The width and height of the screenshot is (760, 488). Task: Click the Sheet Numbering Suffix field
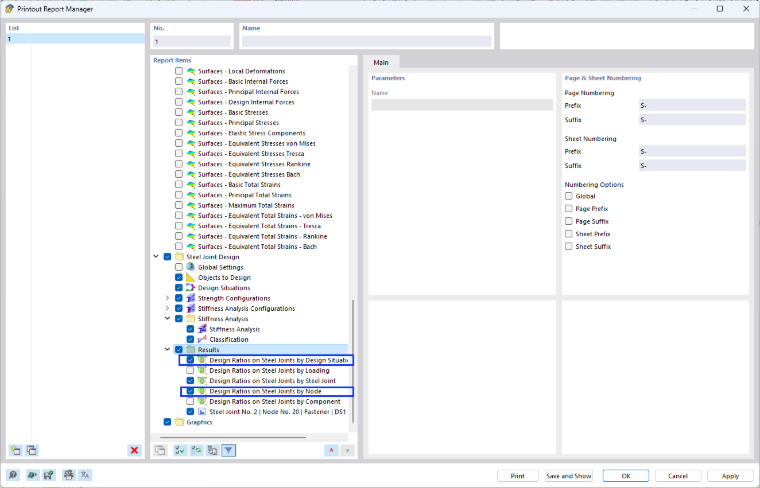pos(692,165)
